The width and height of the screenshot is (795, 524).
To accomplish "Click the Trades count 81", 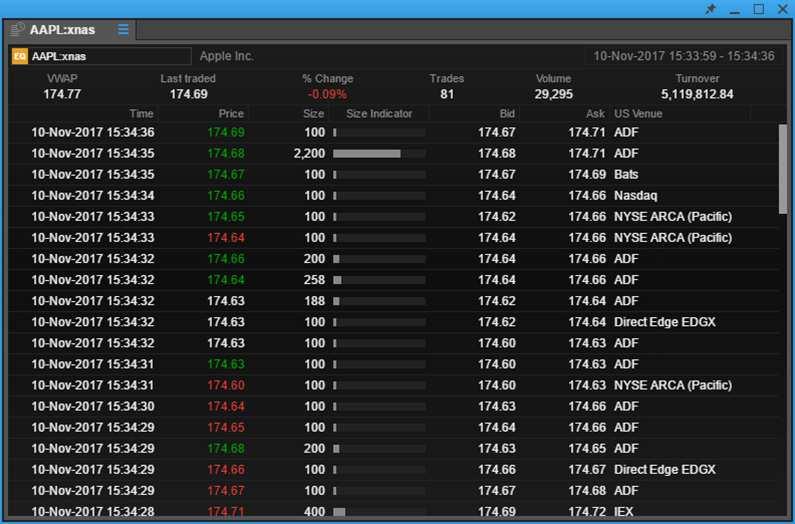I will [447, 94].
